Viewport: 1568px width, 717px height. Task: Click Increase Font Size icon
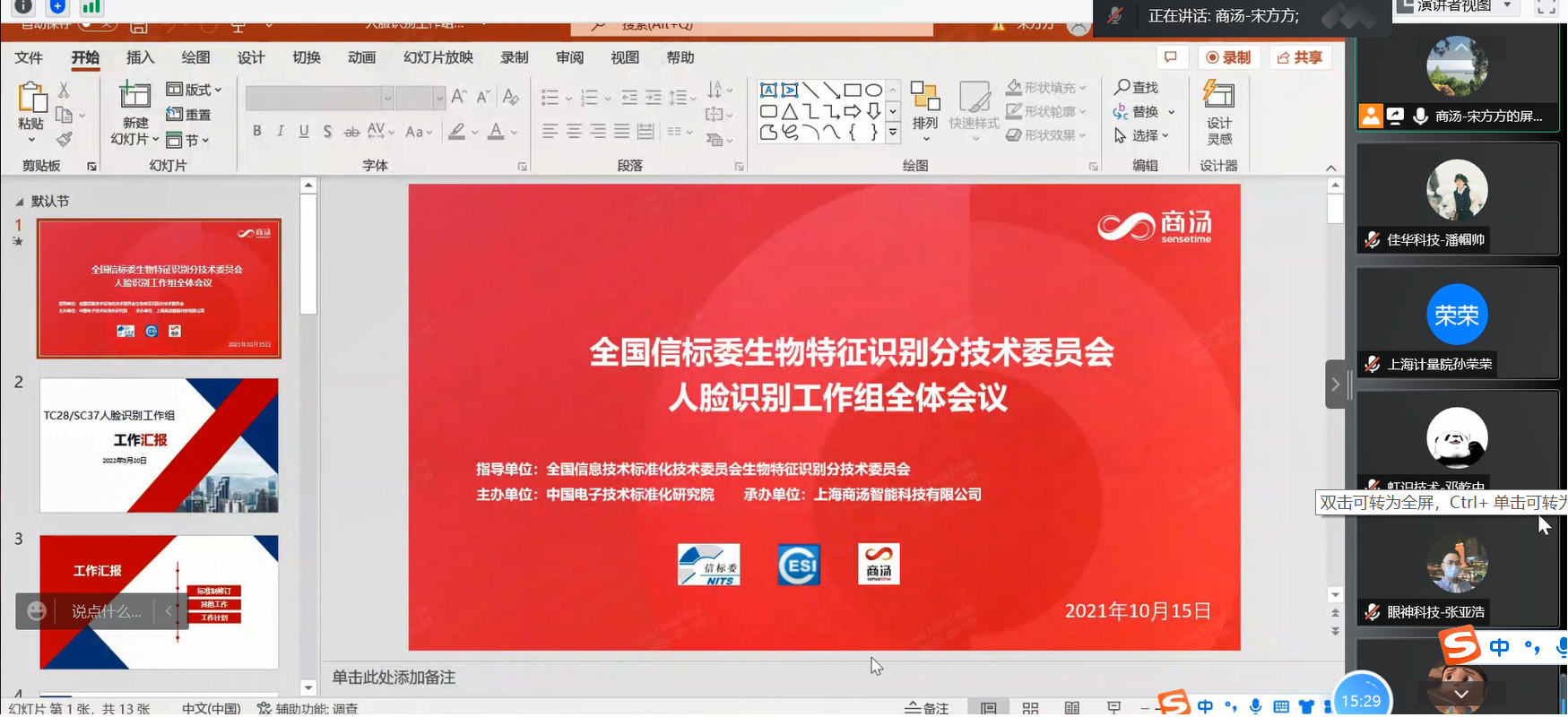pyautogui.click(x=459, y=97)
